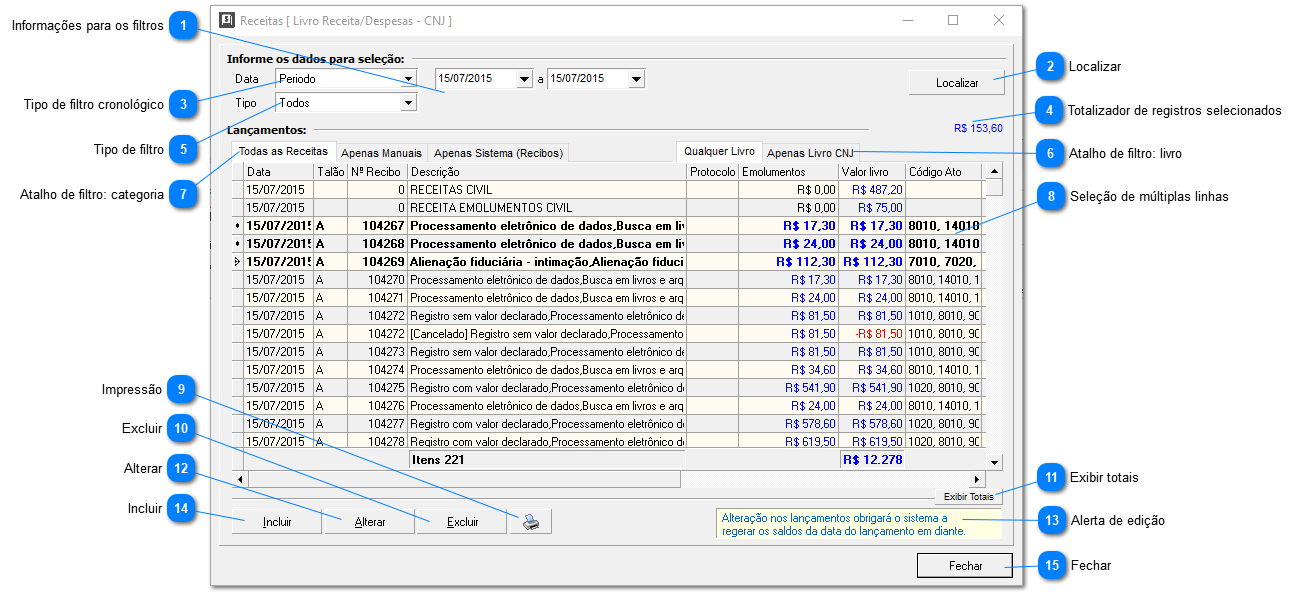Click the Excluir button
The width and height of the screenshot is (1298, 595).
(462, 521)
